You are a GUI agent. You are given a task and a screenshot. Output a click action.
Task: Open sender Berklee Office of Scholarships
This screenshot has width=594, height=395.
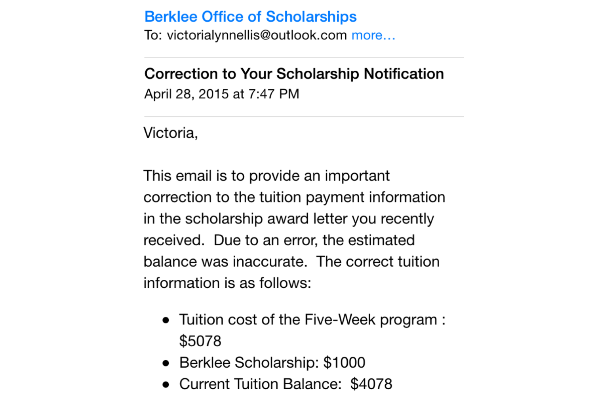pyautogui.click(x=250, y=17)
